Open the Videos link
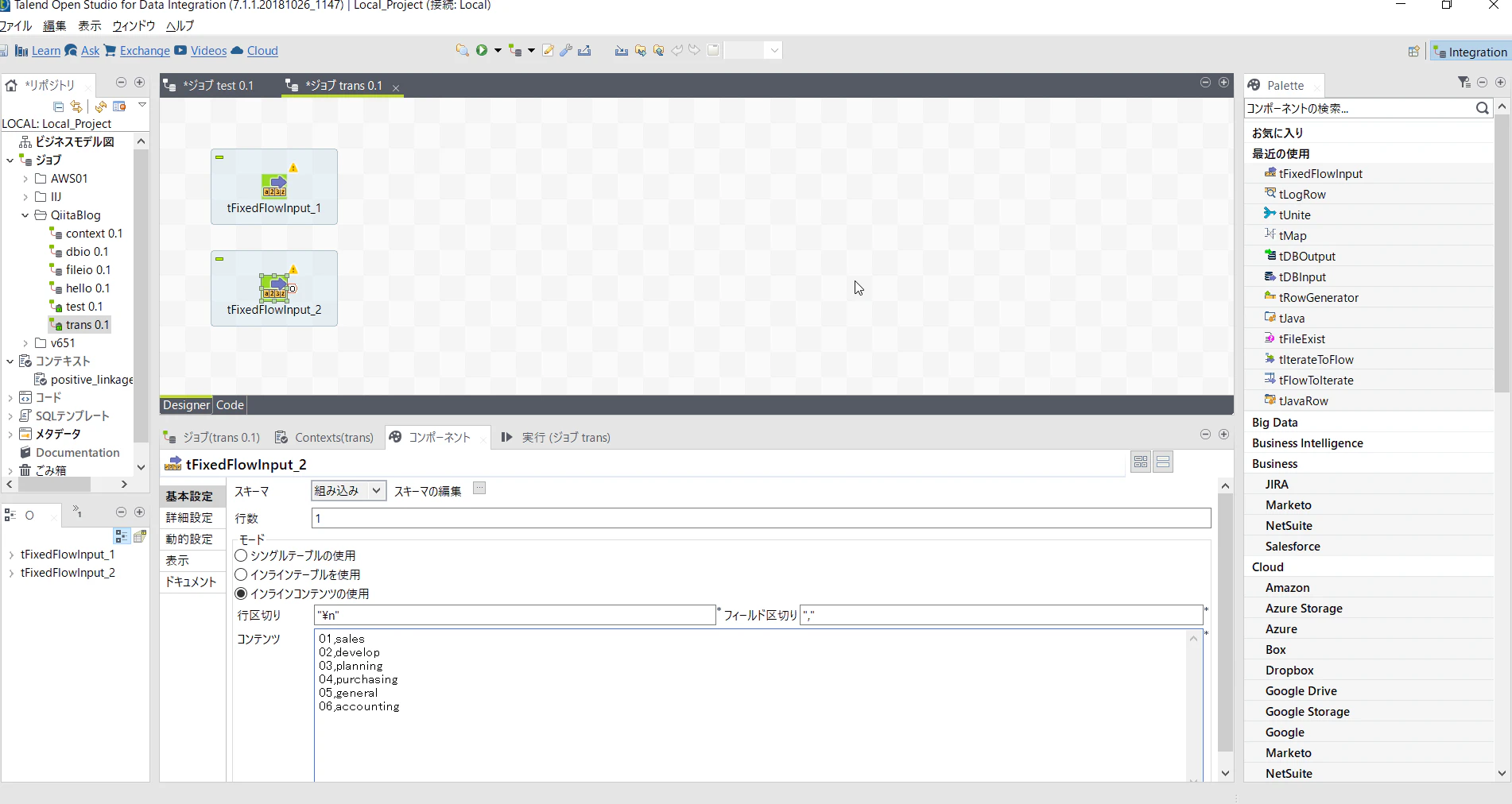 [x=208, y=51]
